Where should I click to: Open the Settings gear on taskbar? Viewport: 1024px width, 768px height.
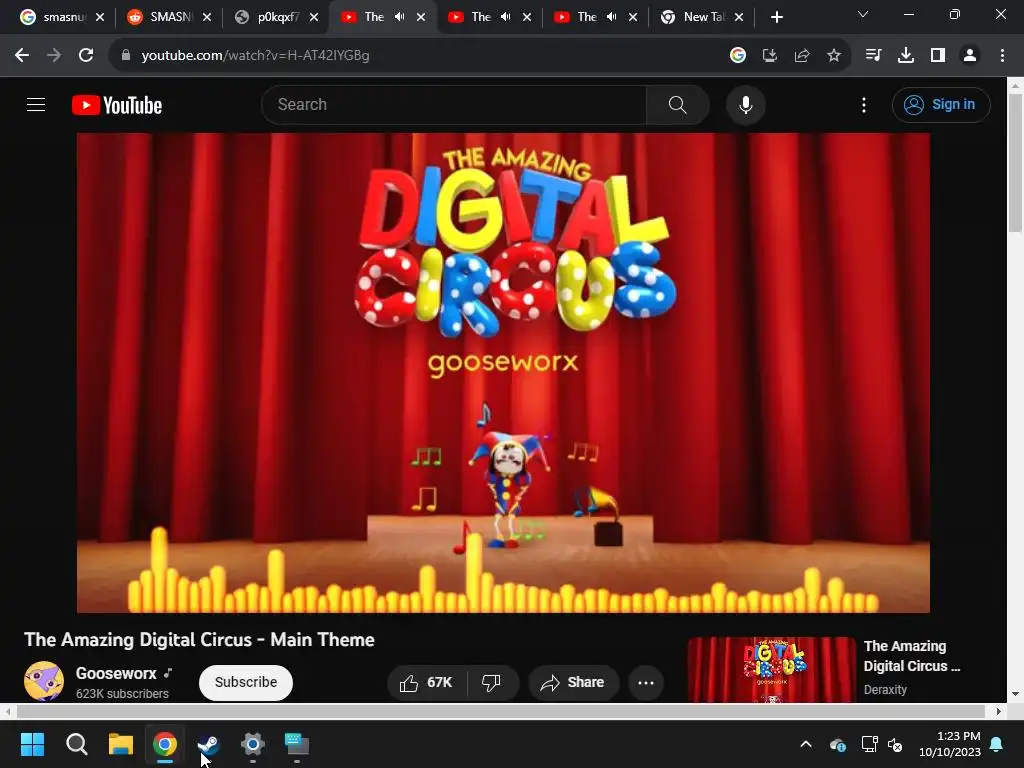click(253, 744)
